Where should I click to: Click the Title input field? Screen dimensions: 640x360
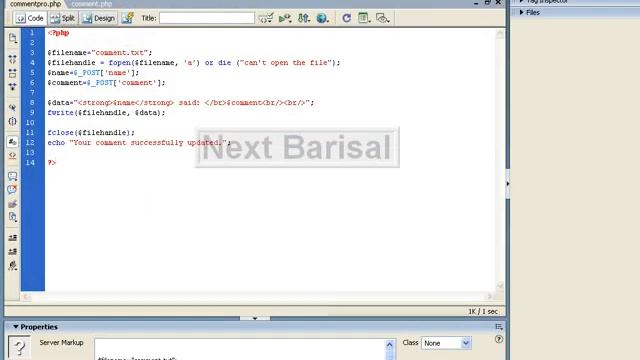click(207, 18)
